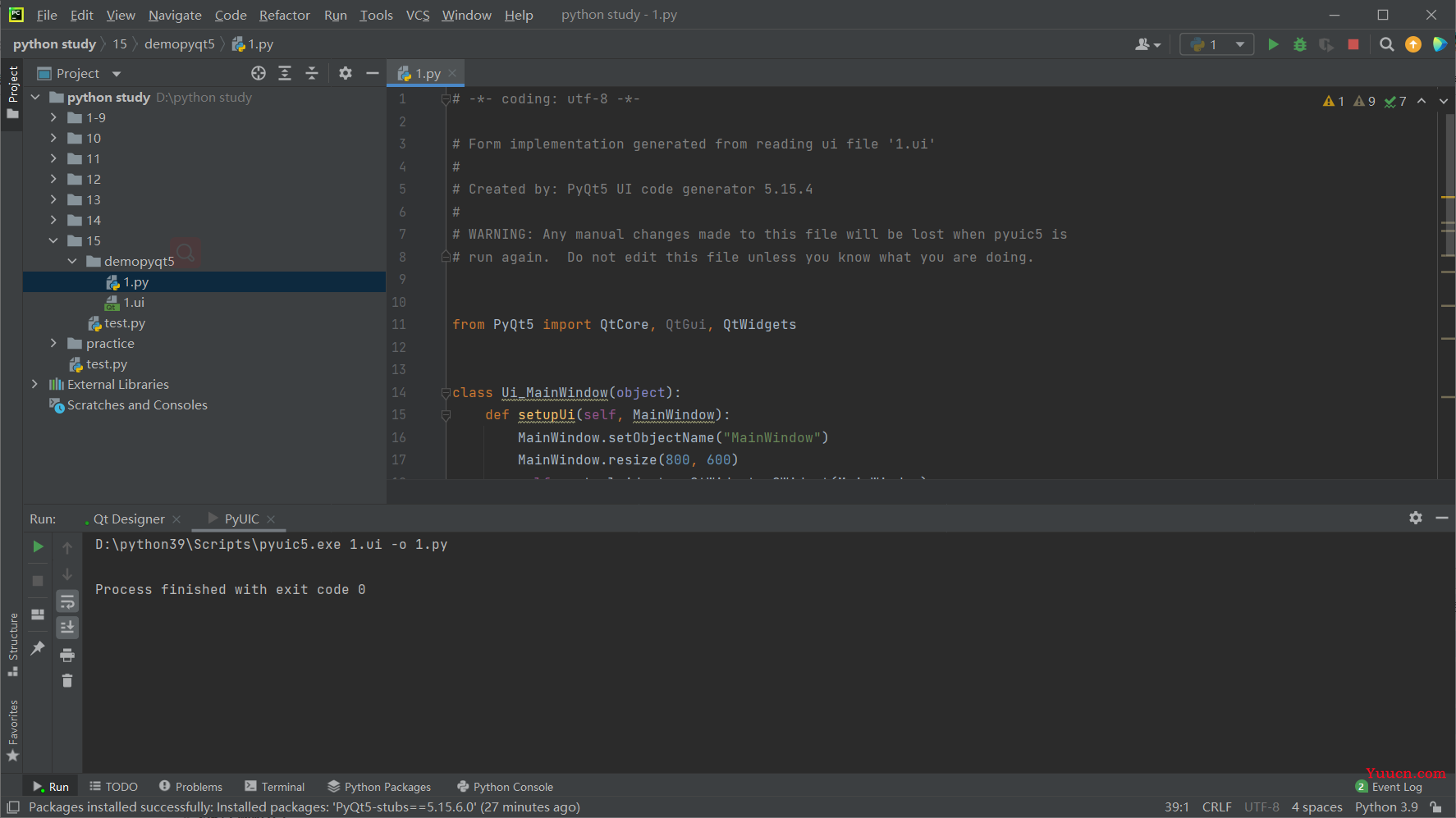Open the Refactor menu
The width and height of the screenshot is (1456, 818).
(x=285, y=15)
